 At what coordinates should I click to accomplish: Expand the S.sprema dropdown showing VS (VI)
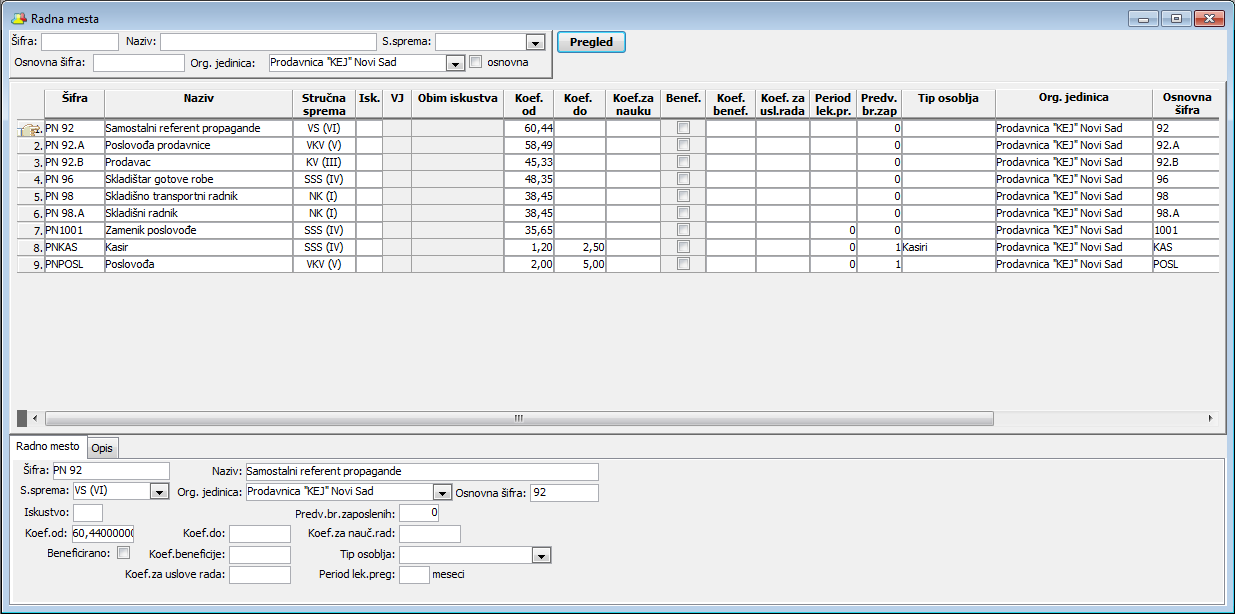pyautogui.click(x=159, y=492)
